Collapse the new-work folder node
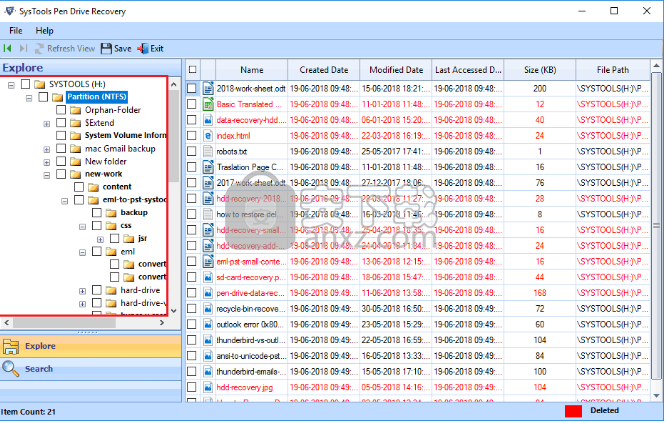Screen dimensions: 666x423 (x=46, y=173)
